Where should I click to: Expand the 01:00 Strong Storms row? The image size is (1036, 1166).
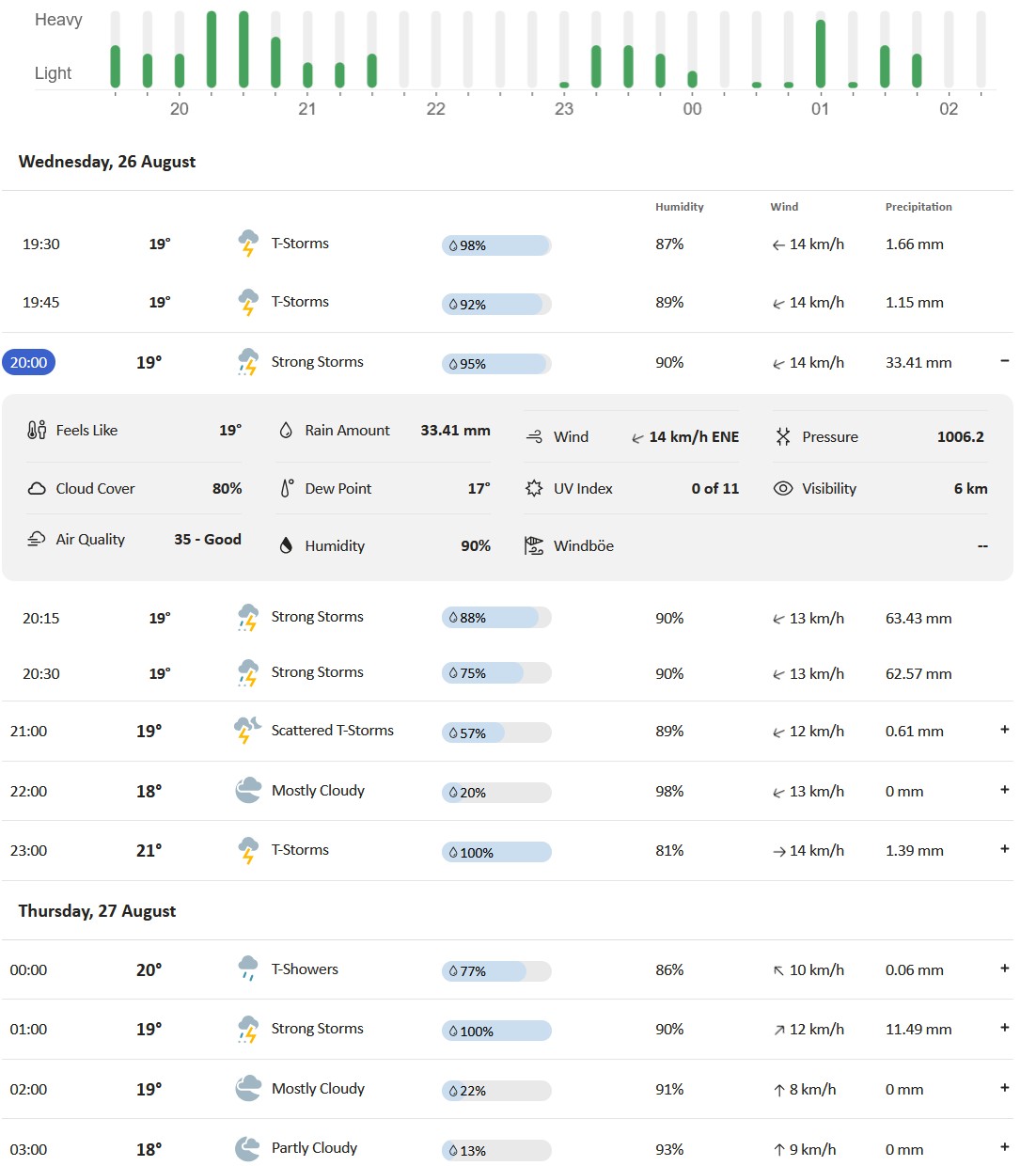(1005, 1028)
